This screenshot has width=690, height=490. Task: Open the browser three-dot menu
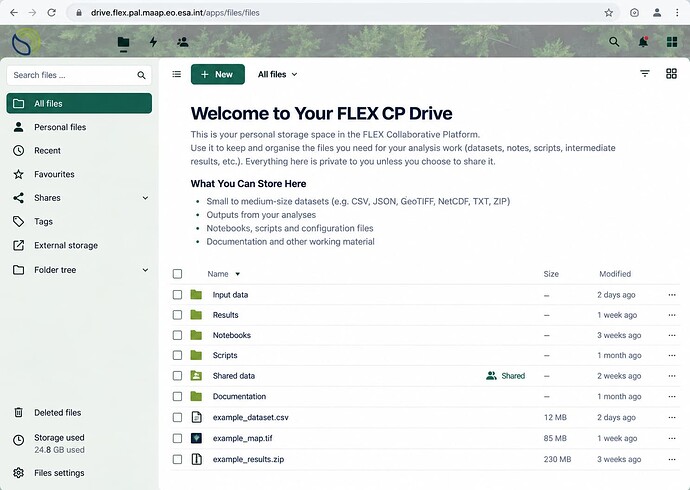coord(677,13)
